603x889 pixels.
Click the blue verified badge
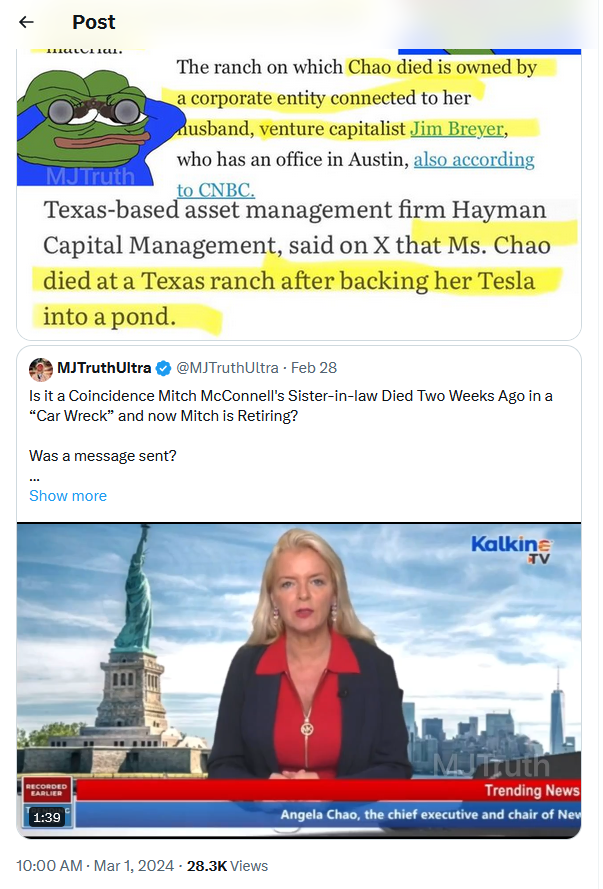tap(163, 369)
